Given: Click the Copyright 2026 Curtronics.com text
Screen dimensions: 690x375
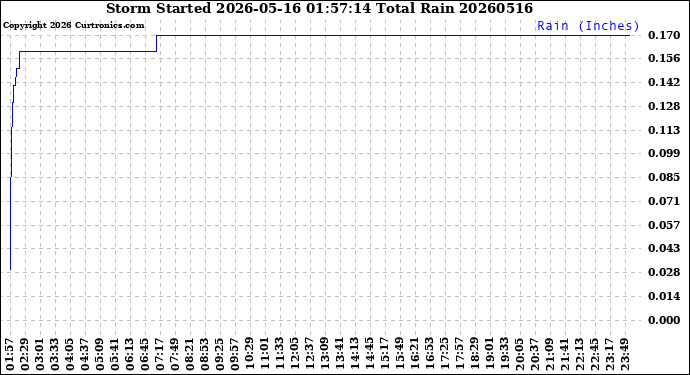Looking at the screenshot, I should point(73,26).
